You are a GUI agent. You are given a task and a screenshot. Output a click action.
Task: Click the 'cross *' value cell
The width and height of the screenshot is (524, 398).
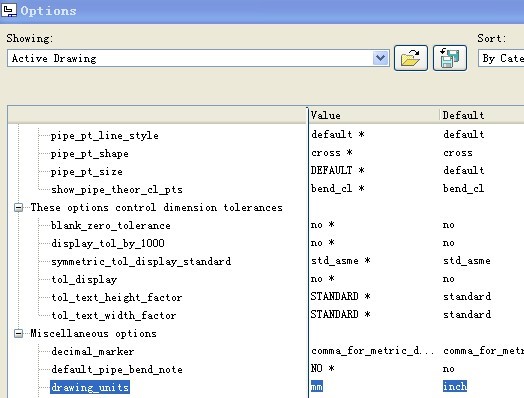coord(332,153)
